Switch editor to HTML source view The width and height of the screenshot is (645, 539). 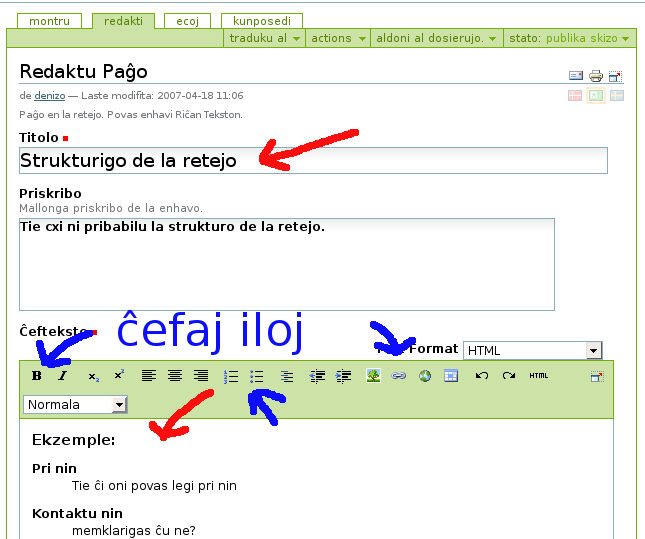pos(539,376)
